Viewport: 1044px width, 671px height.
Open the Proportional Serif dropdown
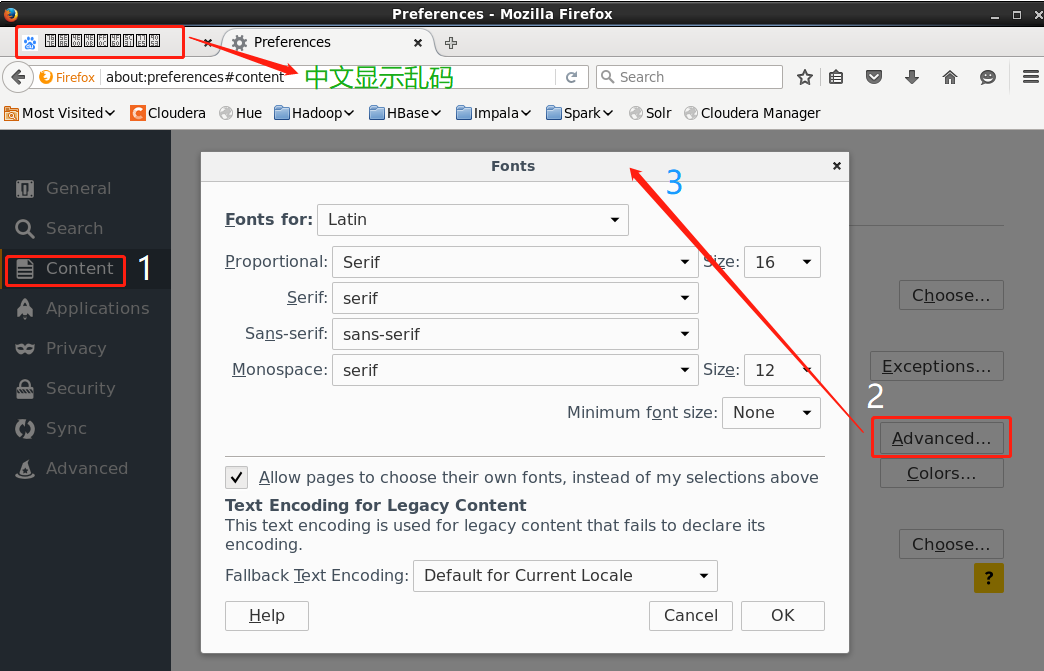[515, 262]
